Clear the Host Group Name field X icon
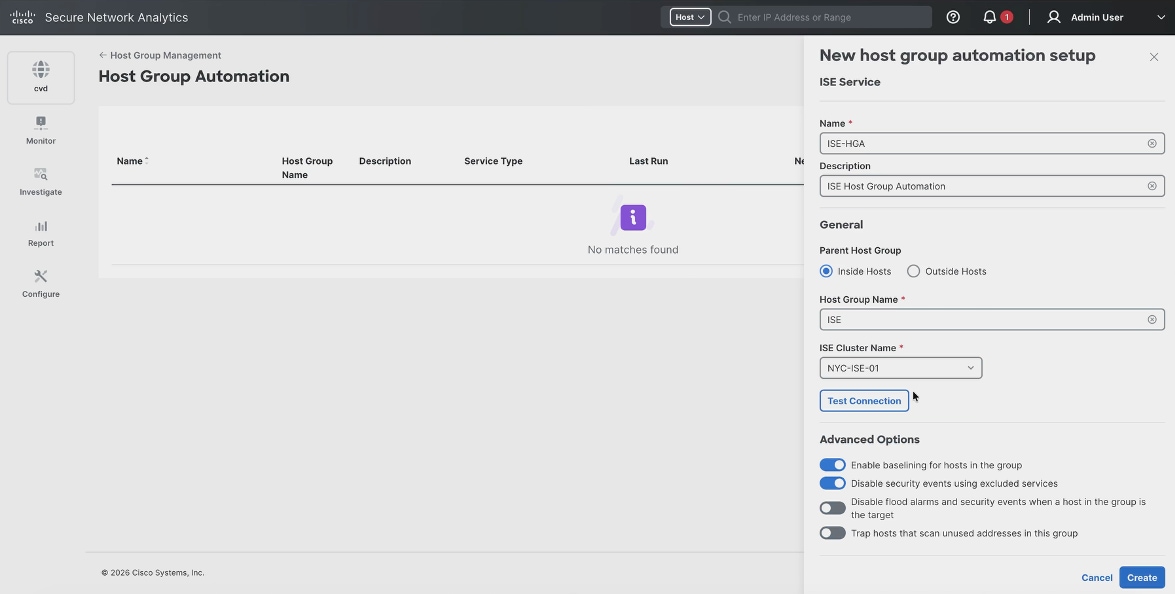Viewport: 1175px width, 594px height. [x=1152, y=320]
